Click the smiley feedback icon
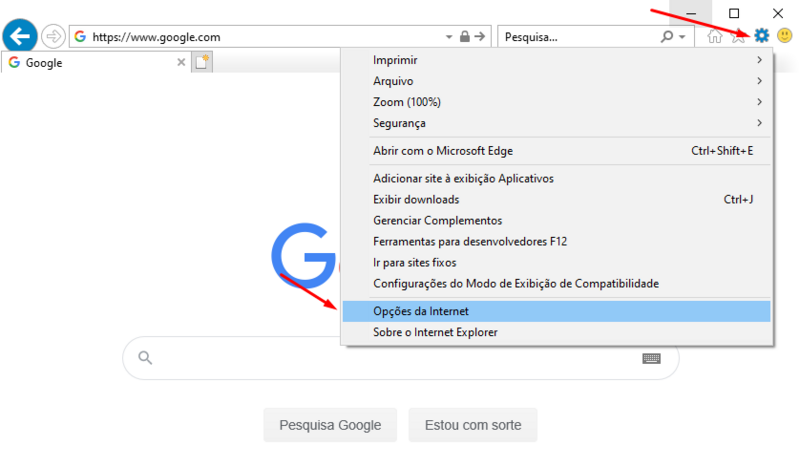 point(784,36)
